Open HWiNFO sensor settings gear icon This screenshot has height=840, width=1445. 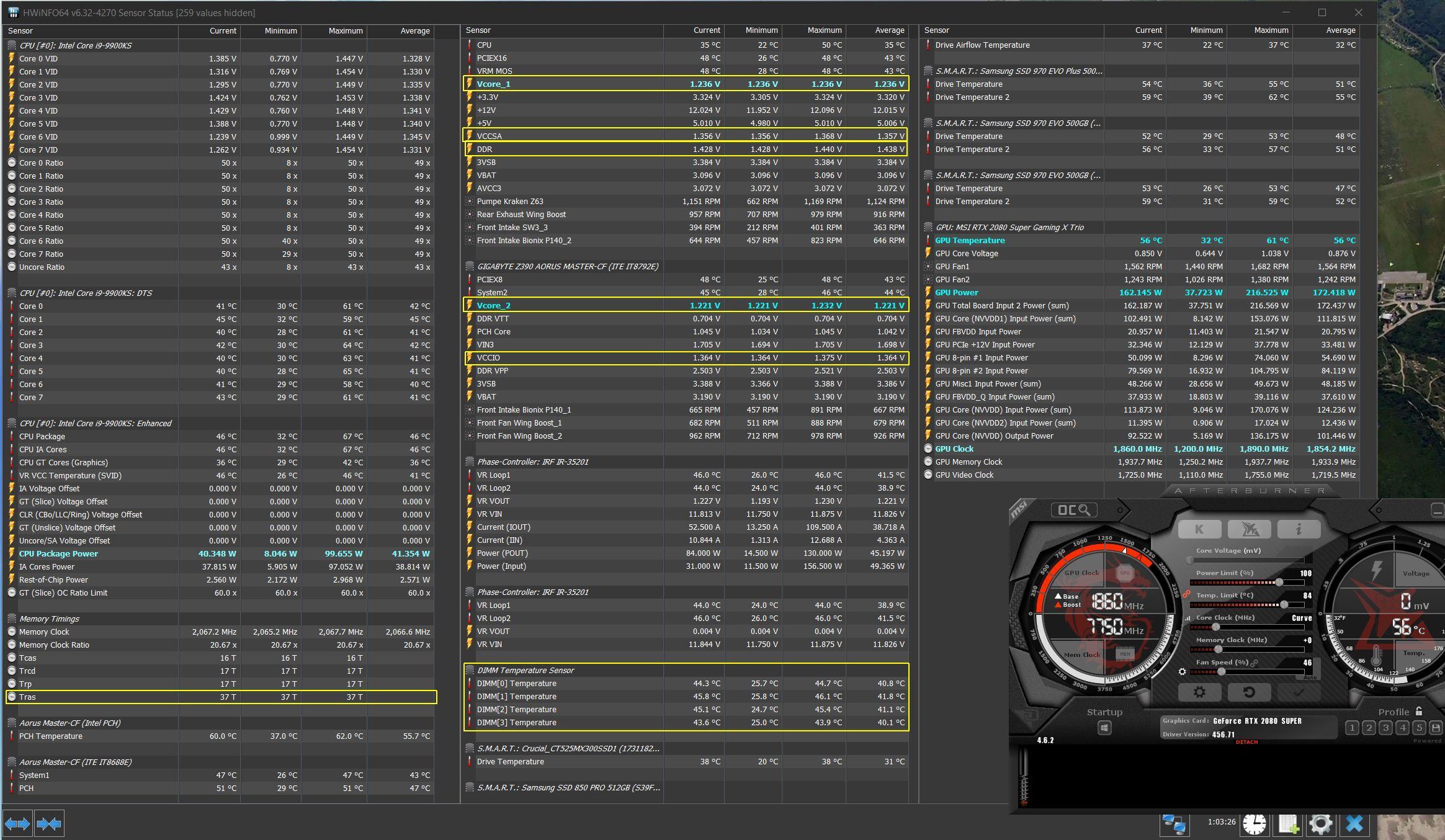[x=1320, y=824]
